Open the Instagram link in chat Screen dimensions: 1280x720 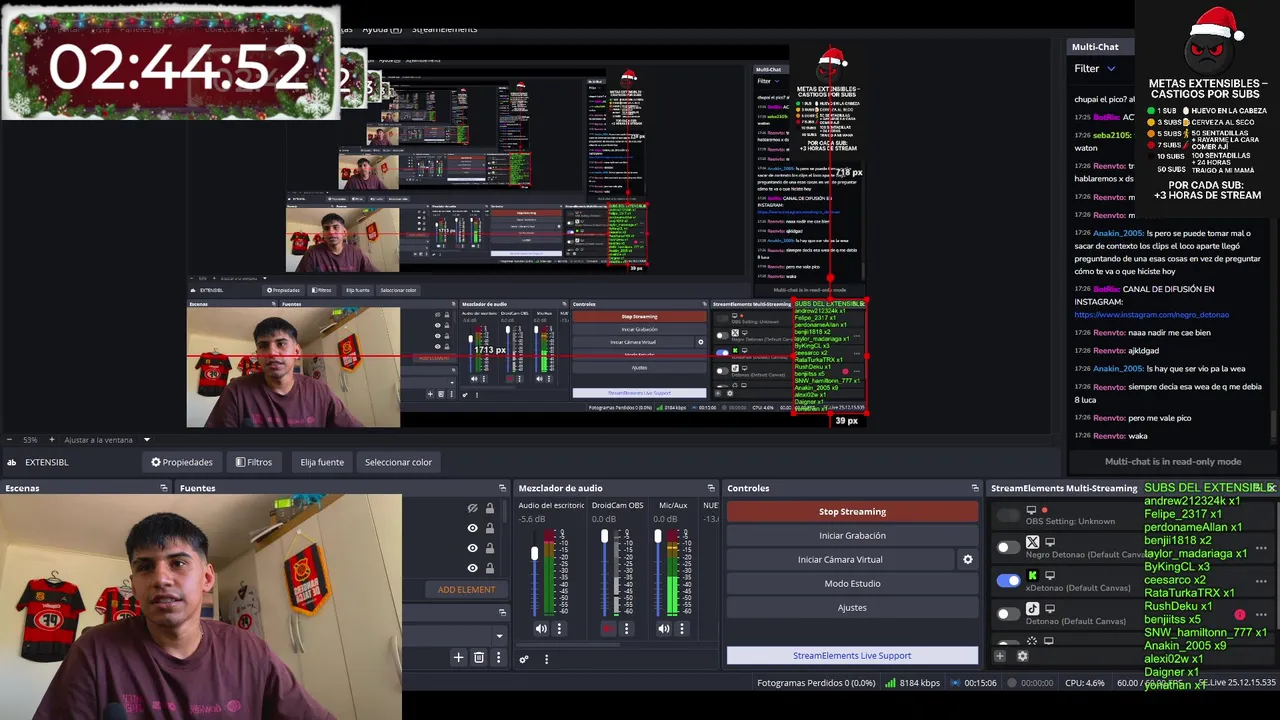[1152, 315]
